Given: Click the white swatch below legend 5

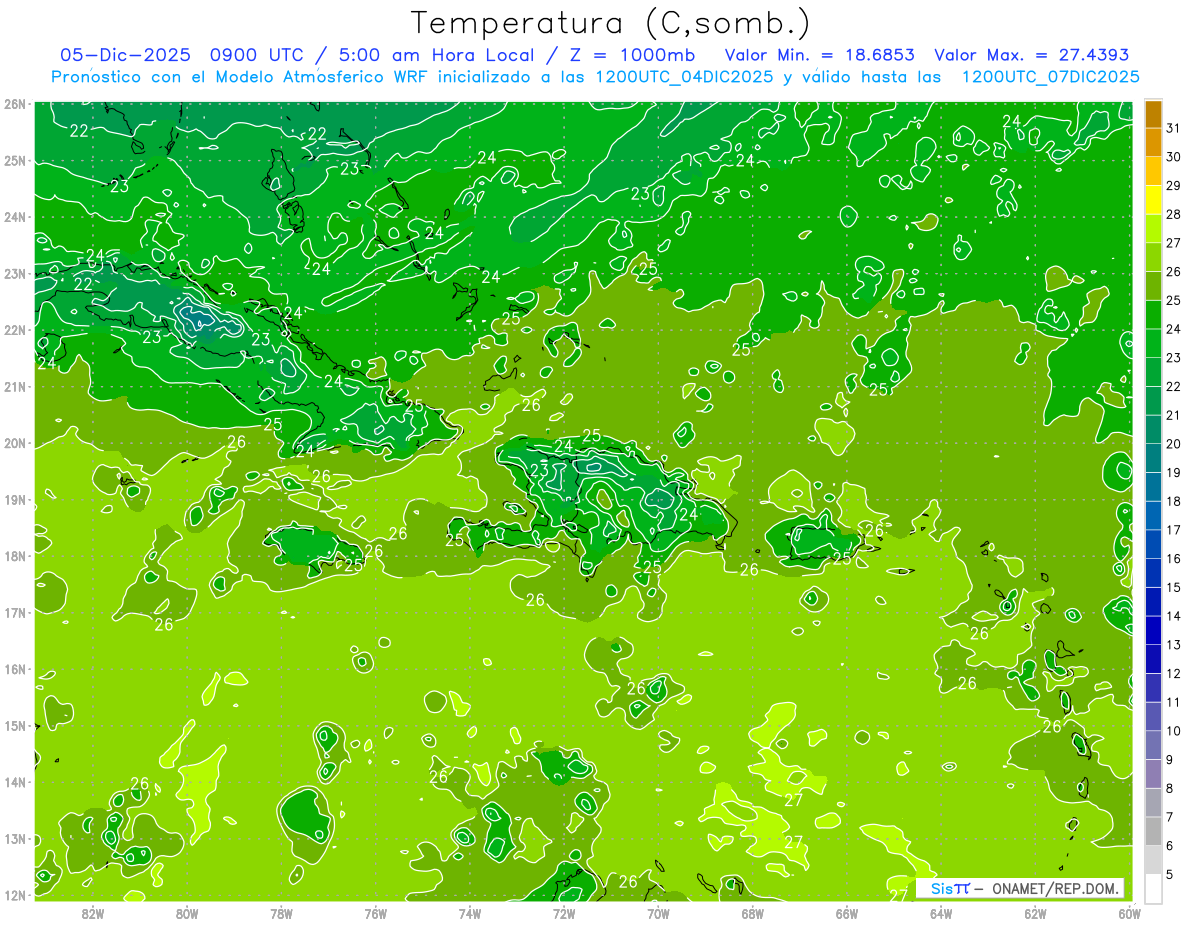Looking at the screenshot, I should tap(1153, 887).
